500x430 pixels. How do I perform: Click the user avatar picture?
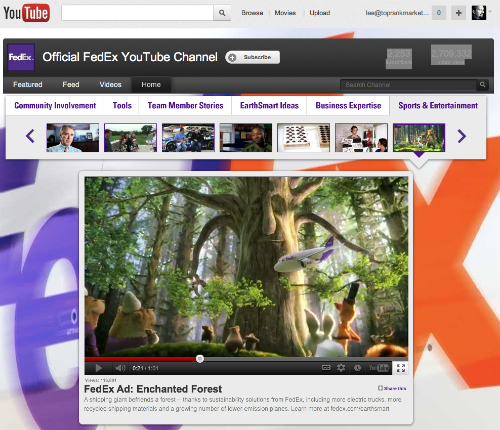pos(479,13)
